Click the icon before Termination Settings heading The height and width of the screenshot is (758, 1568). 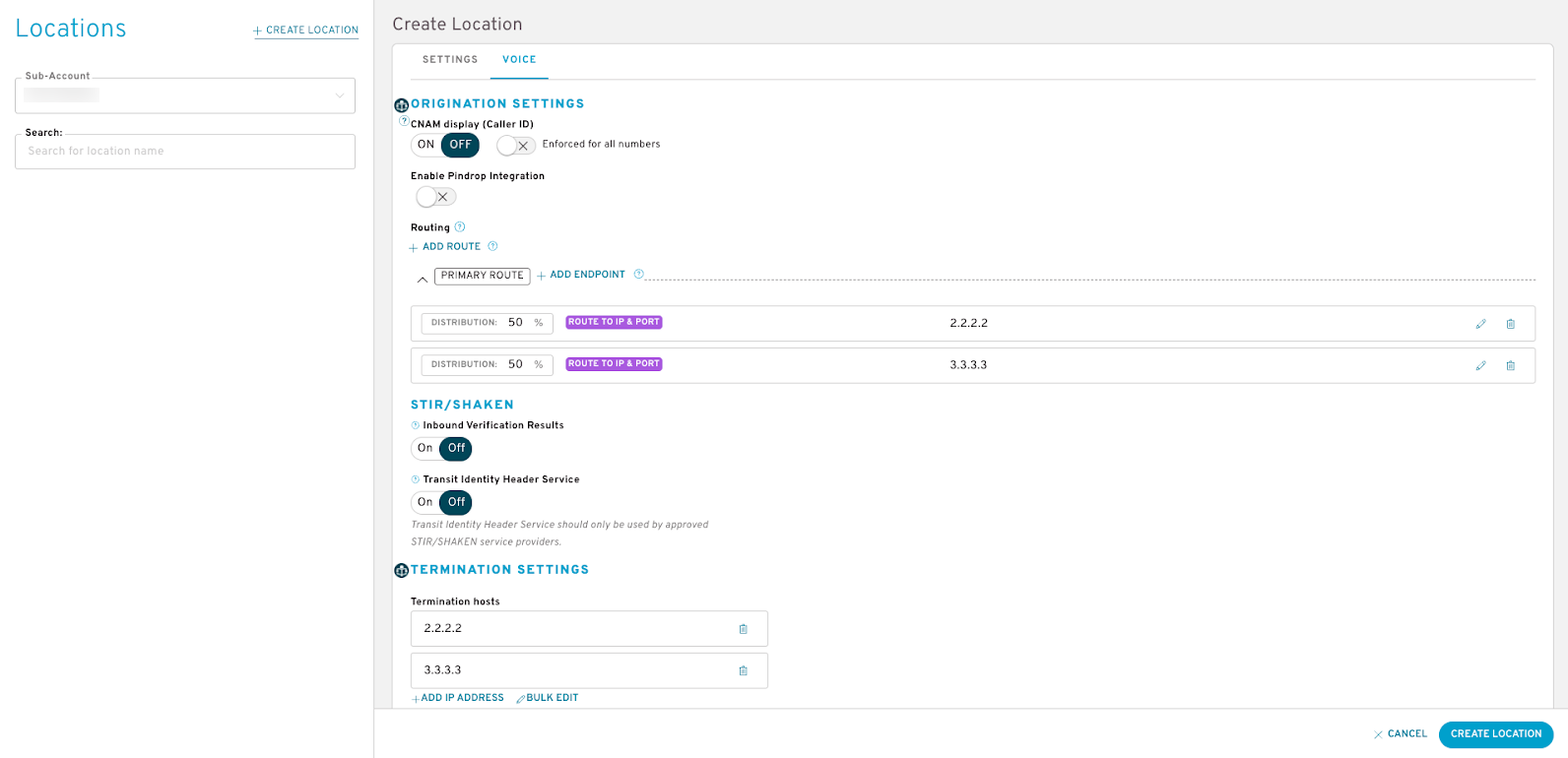point(401,571)
